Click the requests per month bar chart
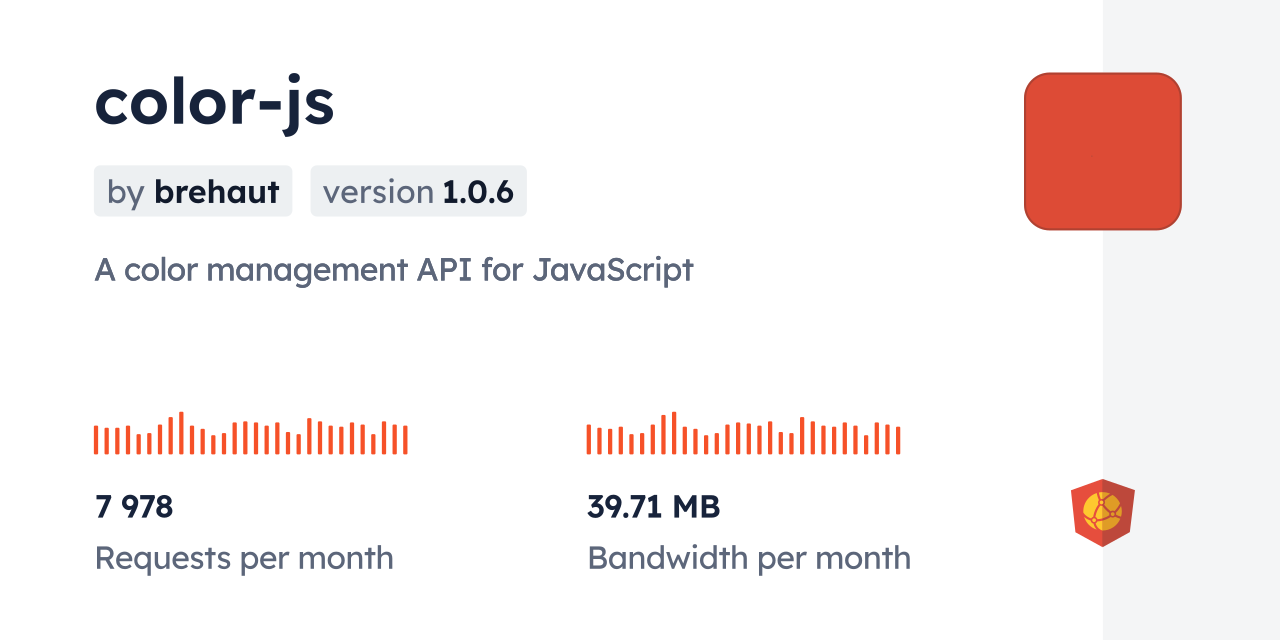This screenshot has width=1280, height=640. (x=251, y=433)
